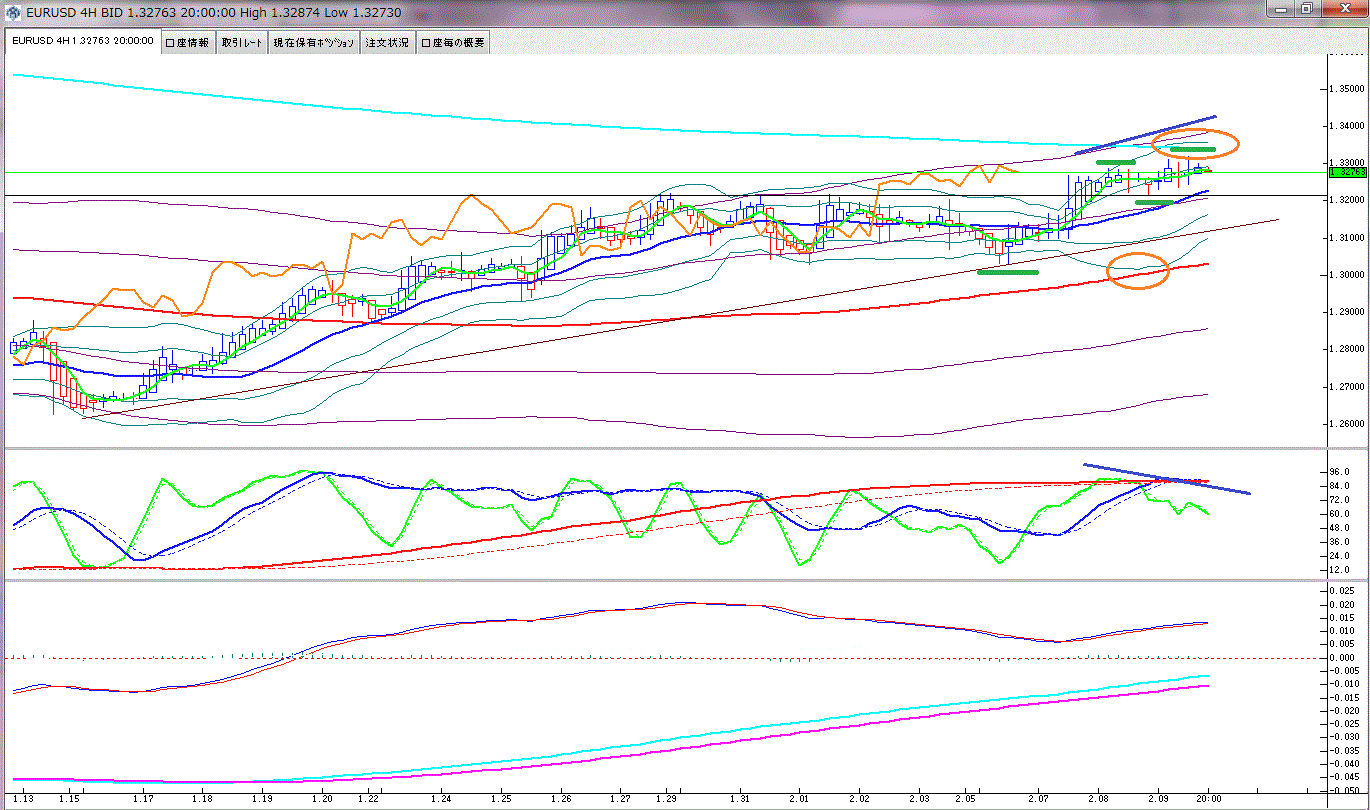Click the 1.35000 price axis label

coord(1345,88)
